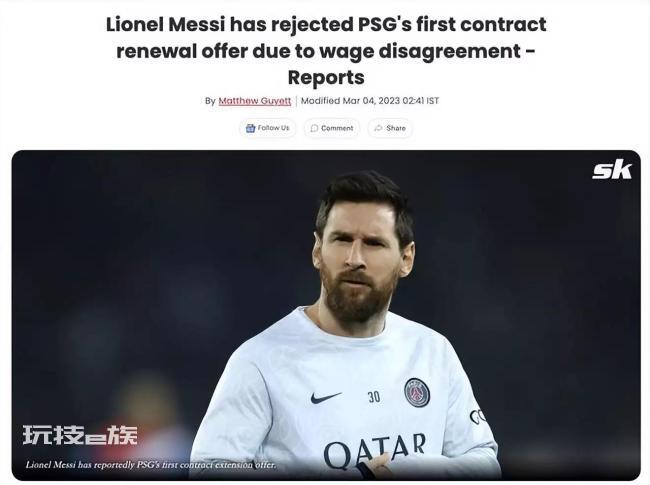Image resolution: width=650 pixels, height=485 pixels.
Task: Click the italic image caption text
Action: click(150, 465)
